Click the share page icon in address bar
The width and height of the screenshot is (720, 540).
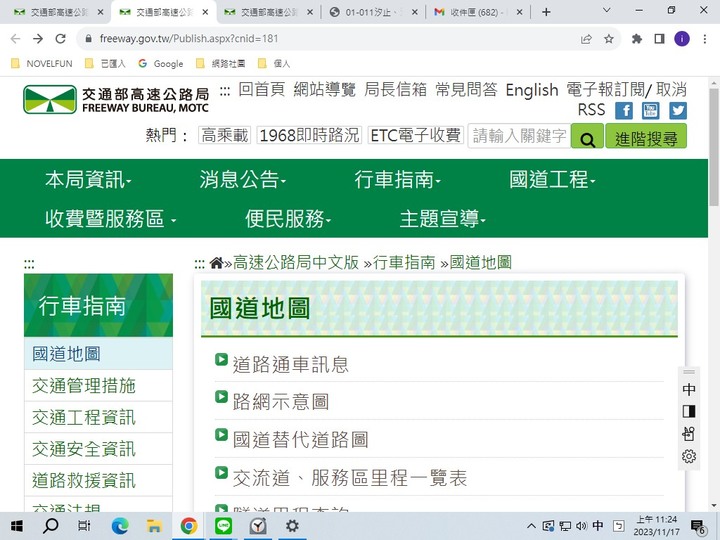tap(586, 39)
